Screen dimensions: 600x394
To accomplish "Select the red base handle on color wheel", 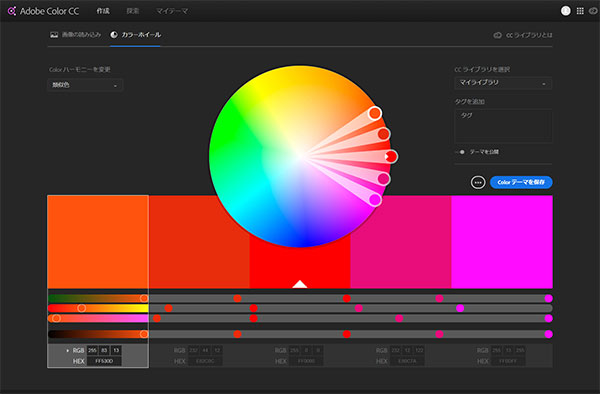I will point(391,156).
